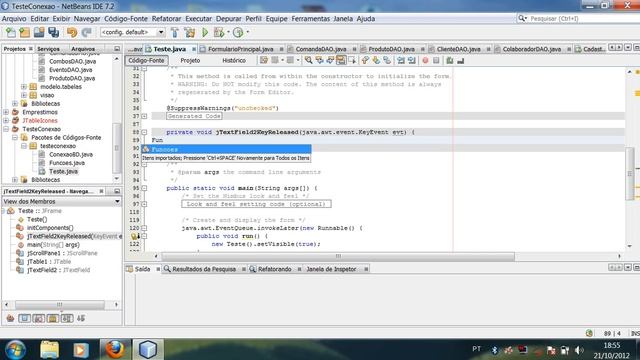The width and height of the screenshot is (640, 360).
Task: Click the New Project toolbar icon
Action: [24, 32]
